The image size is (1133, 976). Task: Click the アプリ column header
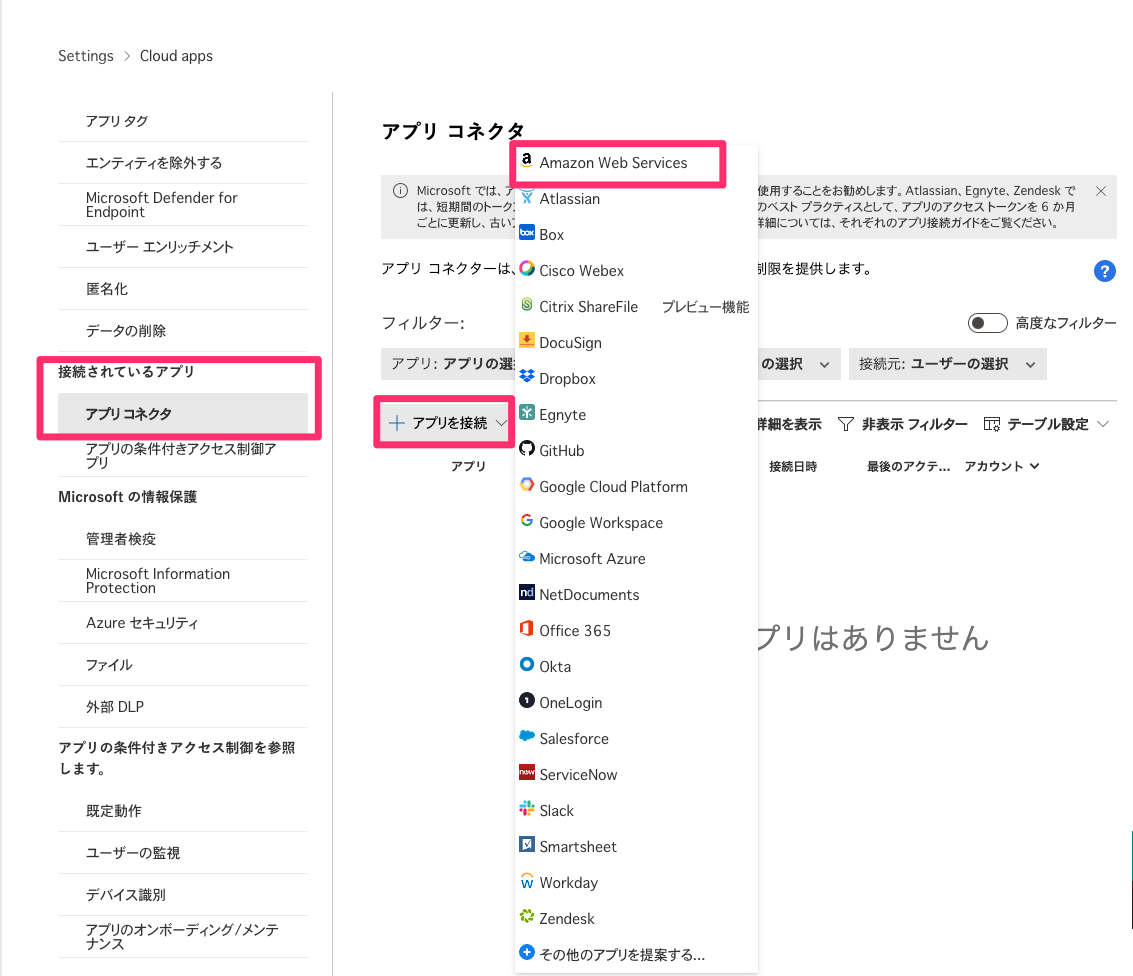[468, 467]
